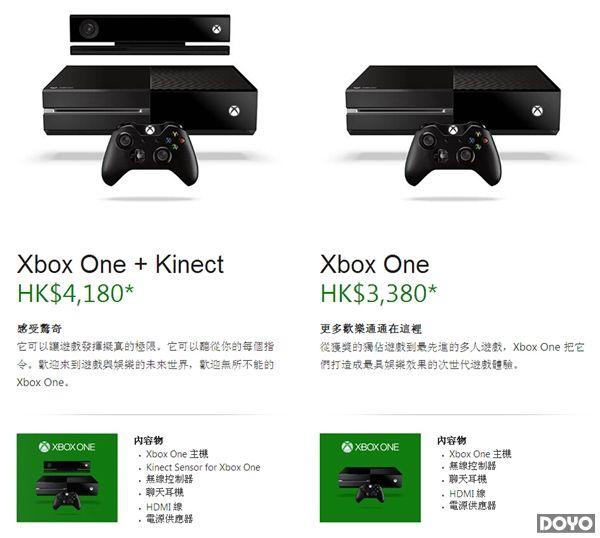Open the green Kinect bundle box thumbnail
This screenshot has height=538, width=600.
tap(67, 478)
